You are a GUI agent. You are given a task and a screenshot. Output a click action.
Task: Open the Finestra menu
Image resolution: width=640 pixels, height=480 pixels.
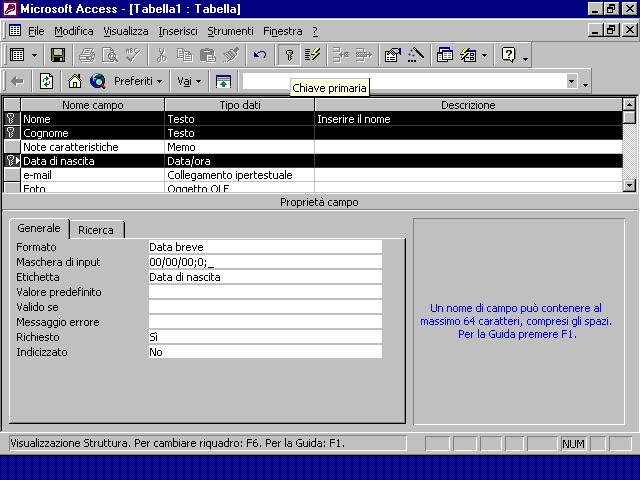(283, 31)
